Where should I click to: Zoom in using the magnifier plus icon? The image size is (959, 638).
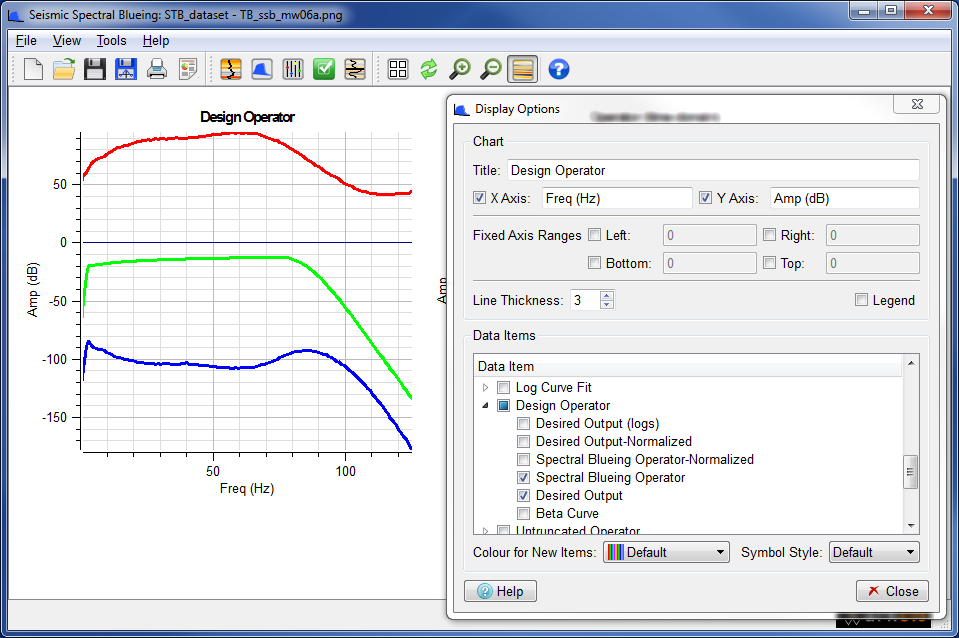pos(459,69)
